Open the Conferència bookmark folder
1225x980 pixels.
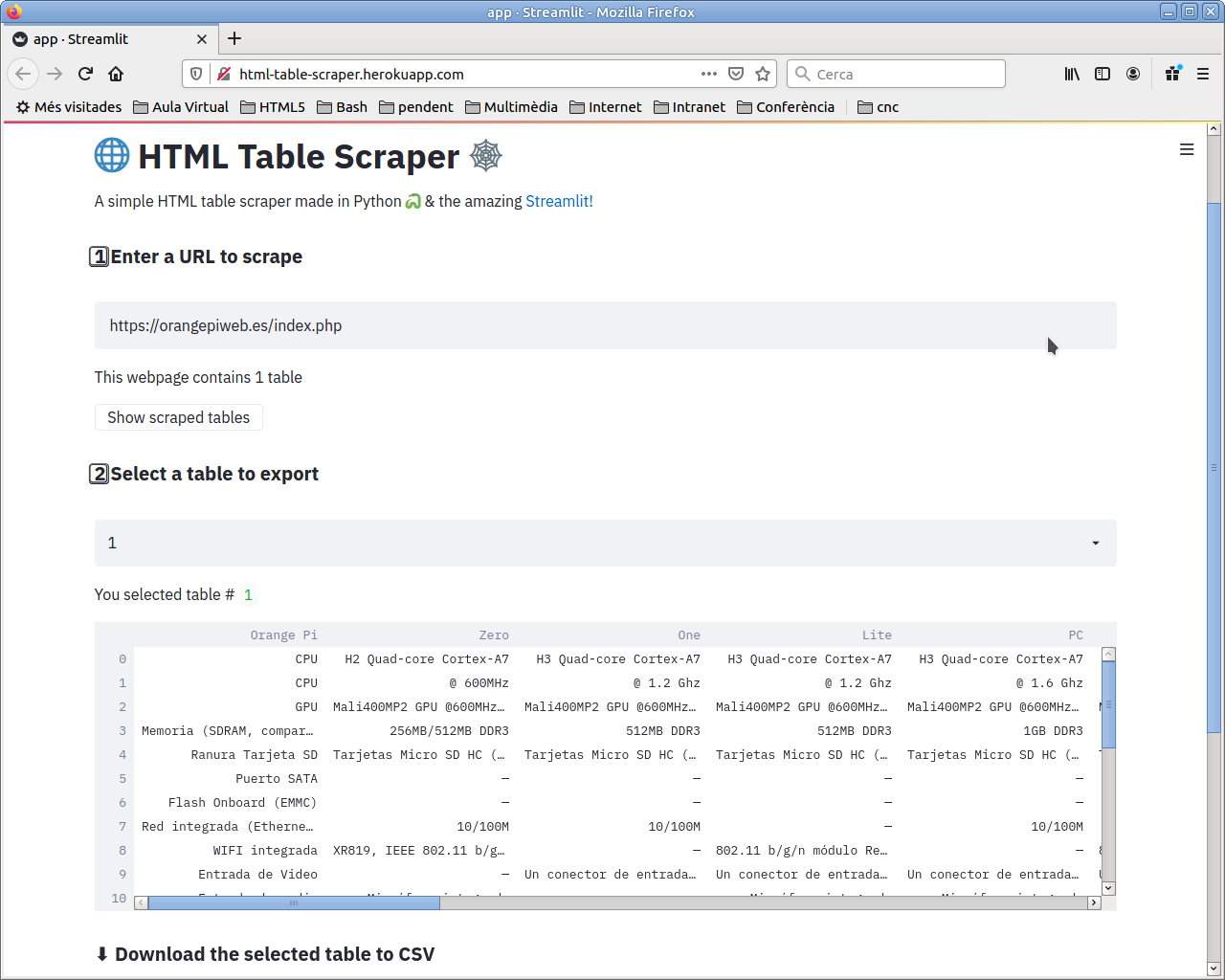pyautogui.click(x=786, y=107)
